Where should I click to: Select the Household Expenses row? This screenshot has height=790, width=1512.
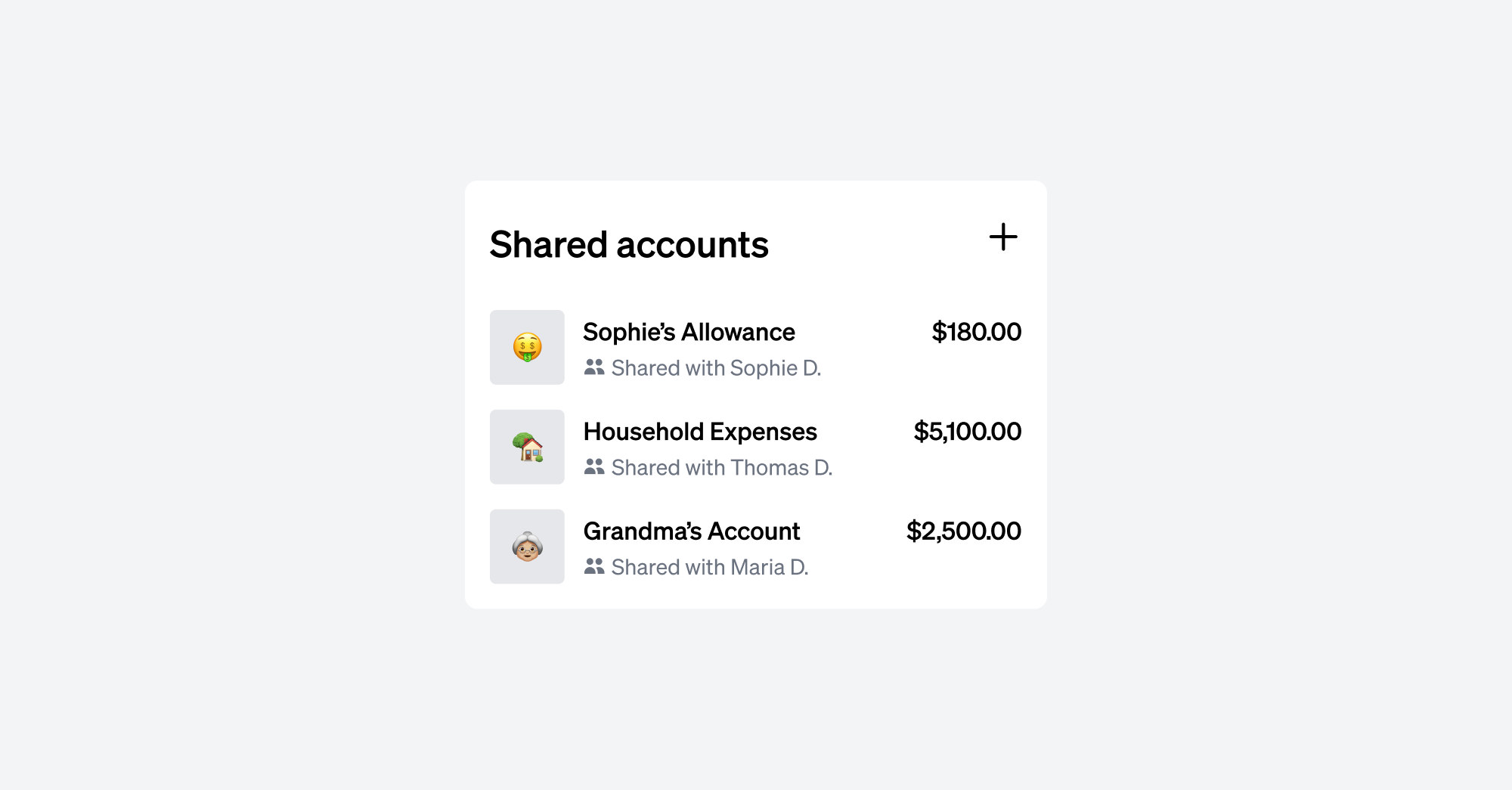[x=756, y=447]
